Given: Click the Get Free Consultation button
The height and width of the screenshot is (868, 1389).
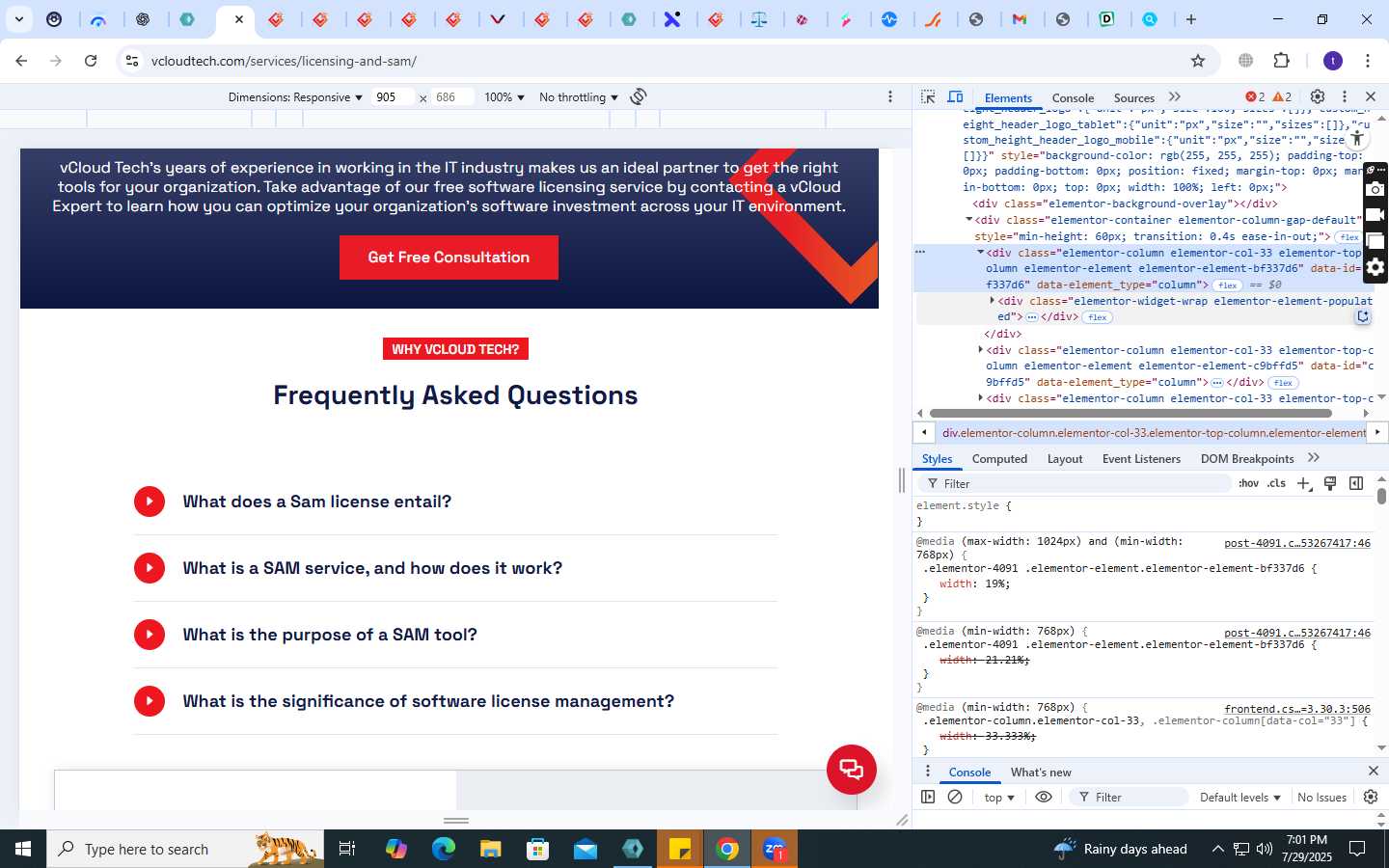Looking at the screenshot, I should click(x=449, y=258).
